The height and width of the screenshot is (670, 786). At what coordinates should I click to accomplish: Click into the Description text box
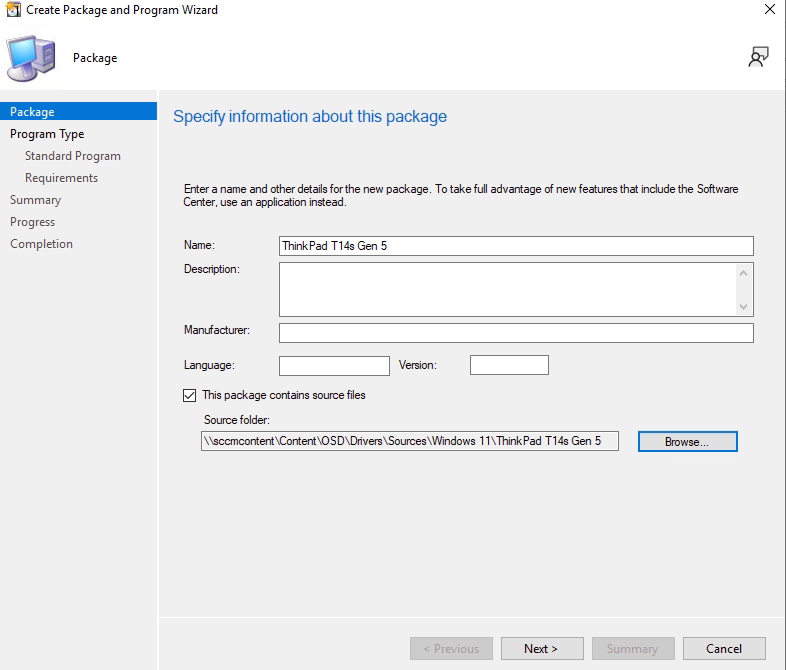508,290
